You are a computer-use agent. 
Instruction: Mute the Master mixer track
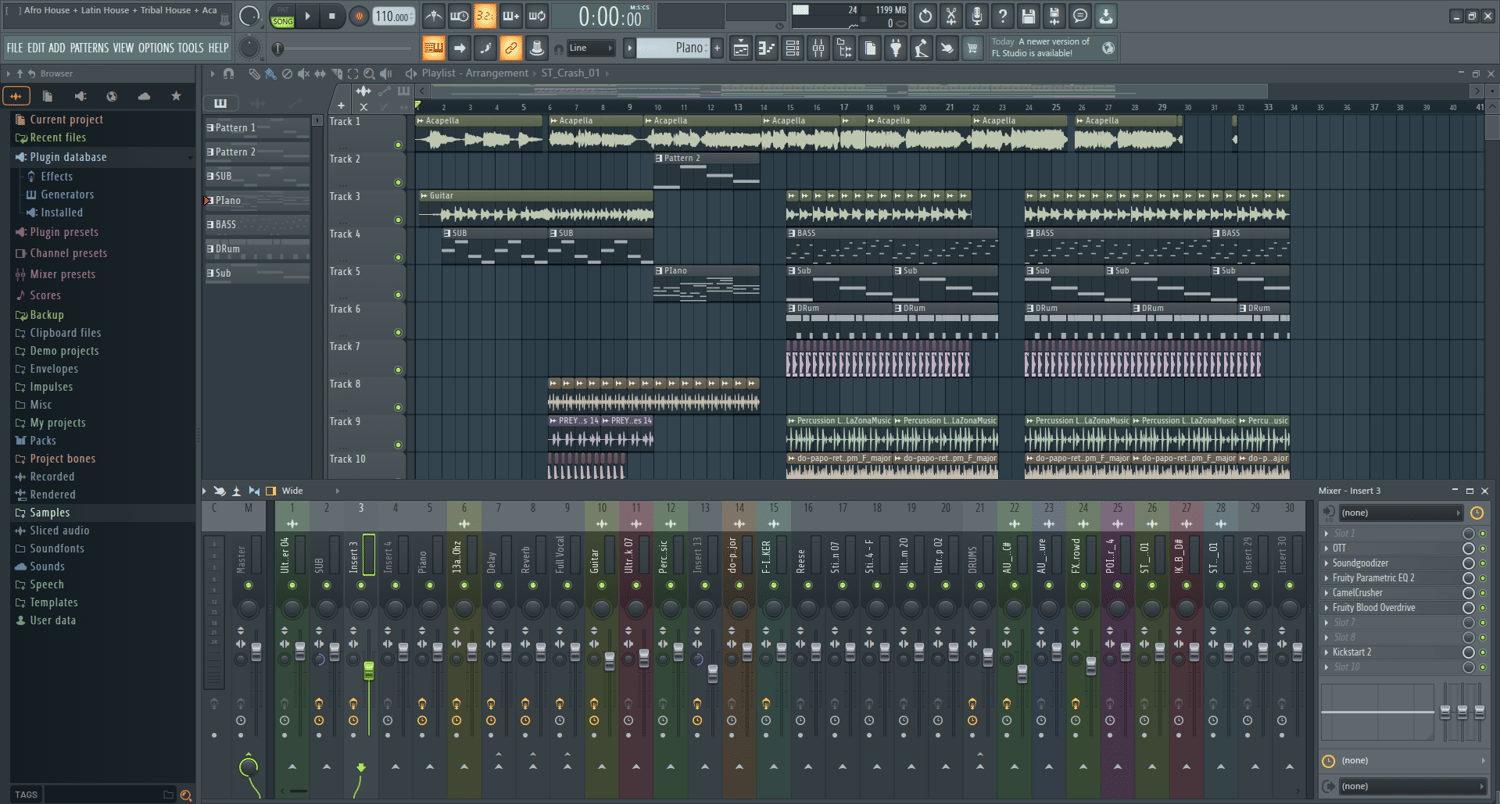pyautogui.click(x=249, y=585)
